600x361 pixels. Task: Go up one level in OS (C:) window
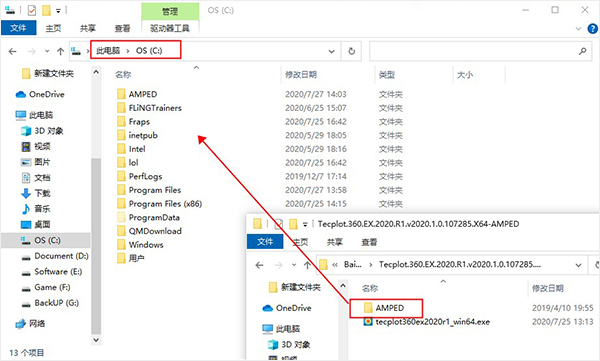(60, 51)
